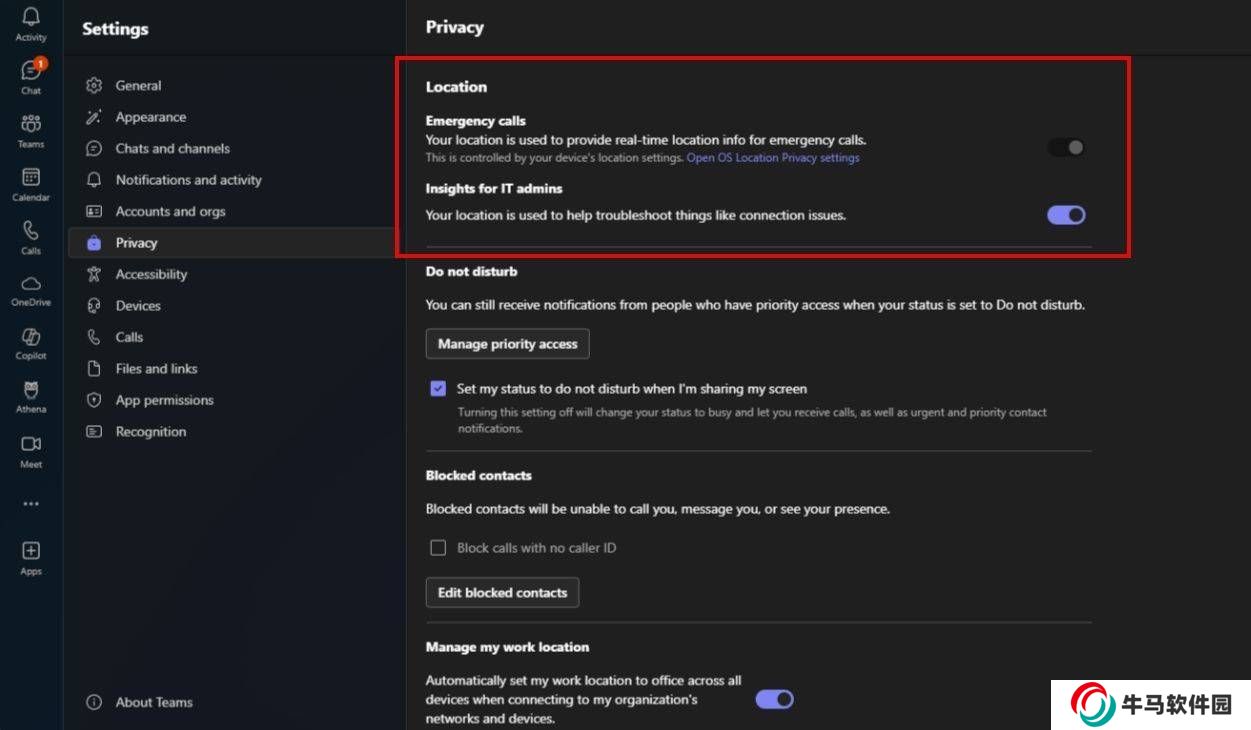This screenshot has height=730, width=1251.
Task: Open OS Location Privacy settings link
Action: (x=772, y=158)
